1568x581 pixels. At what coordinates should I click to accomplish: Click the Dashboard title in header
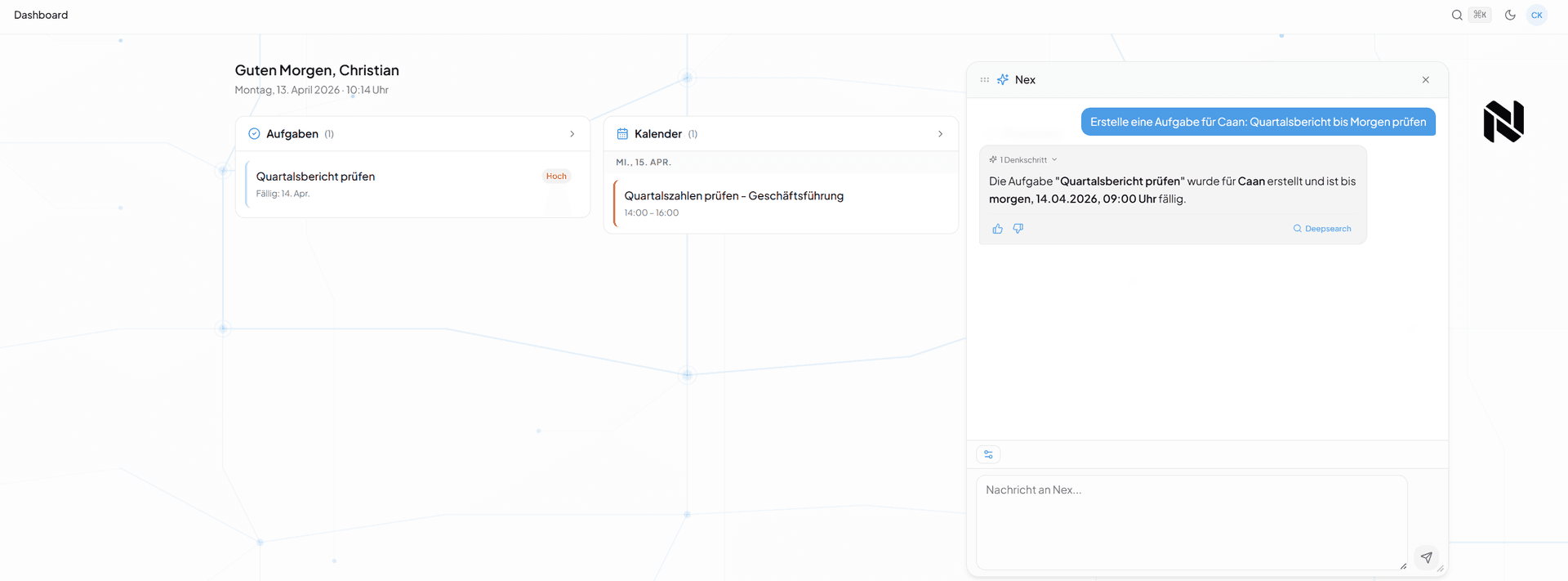41,15
